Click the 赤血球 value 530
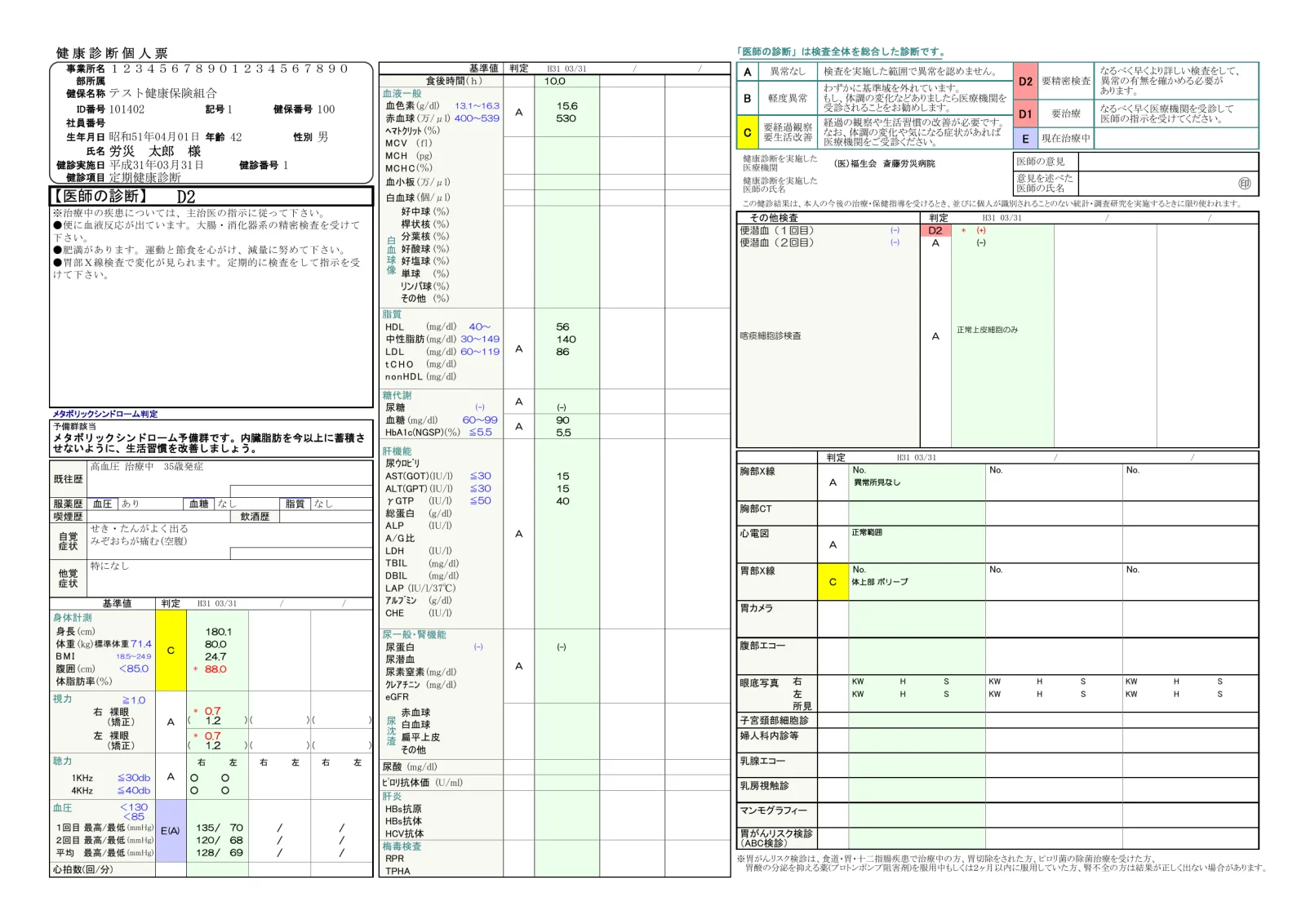Image resolution: width=1306 pixels, height=924 pixels. pos(566,118)
